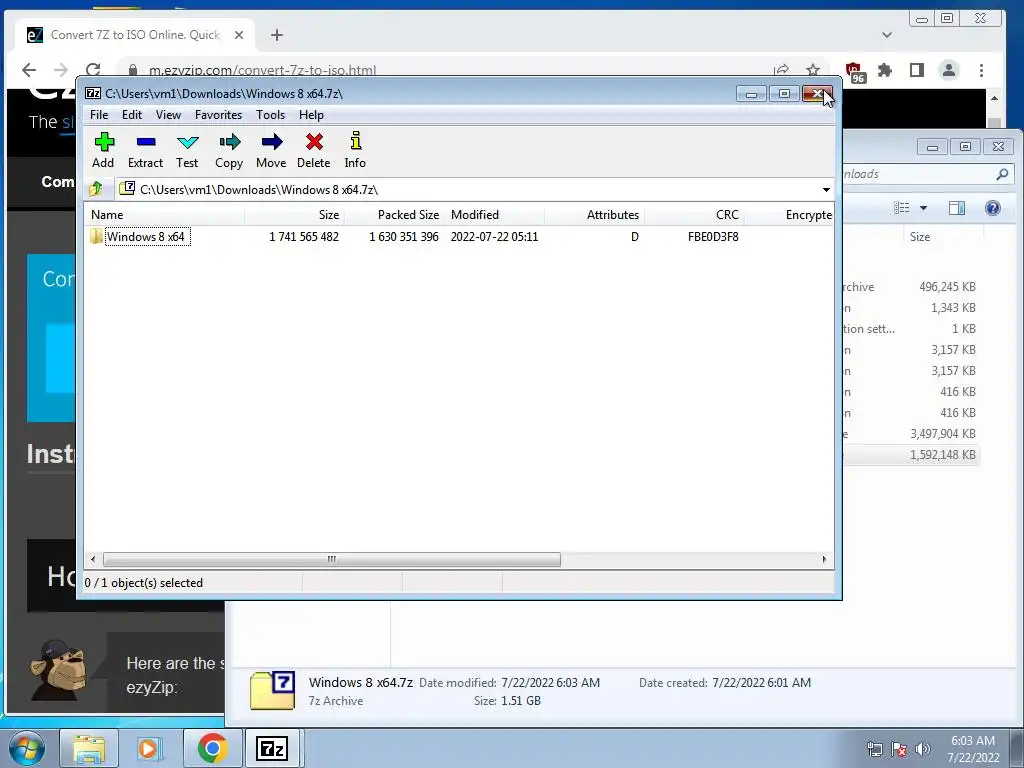
Task: Go up one folder level in 7-Zip
Action: [96, 189]
